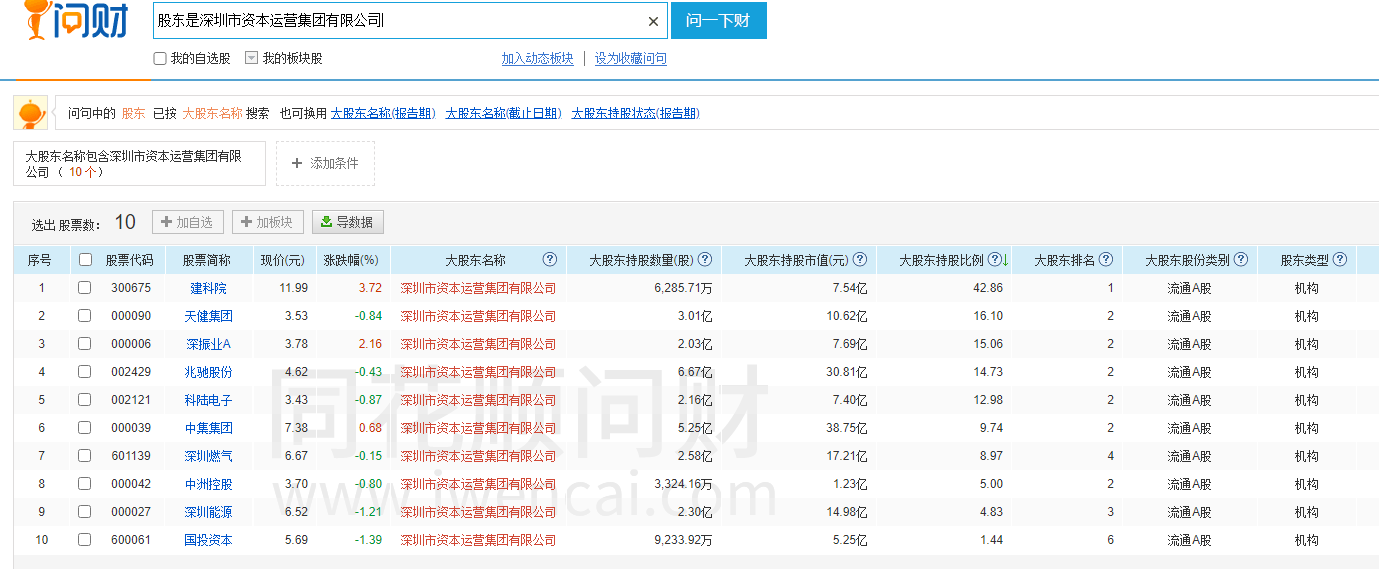
Task: Toggle sort arrow on 大股东持股比例 column
Action: pos(1005,260)
